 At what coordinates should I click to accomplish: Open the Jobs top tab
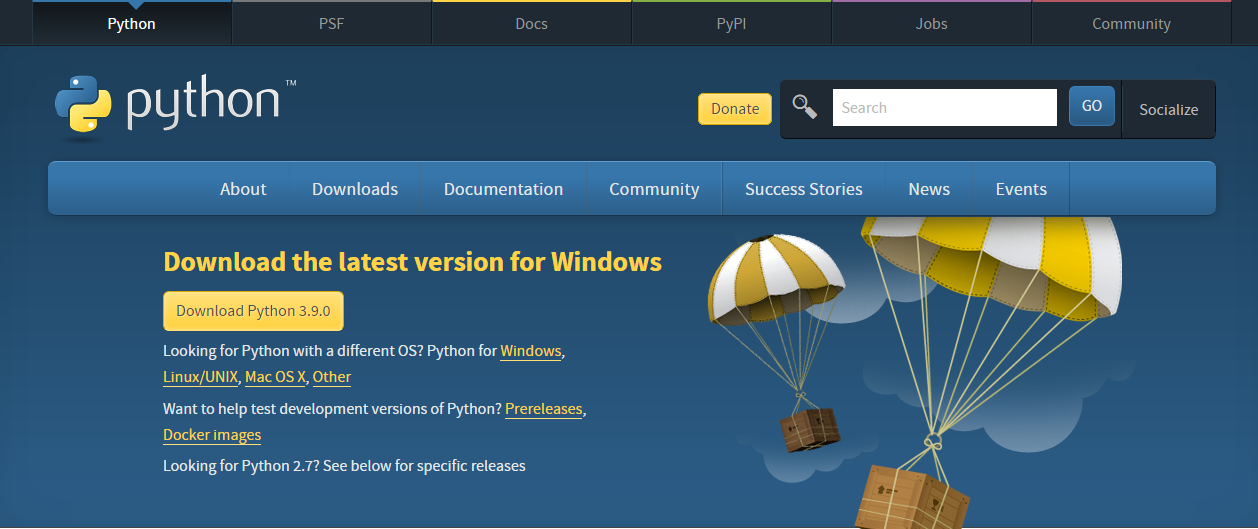point(932,23)
